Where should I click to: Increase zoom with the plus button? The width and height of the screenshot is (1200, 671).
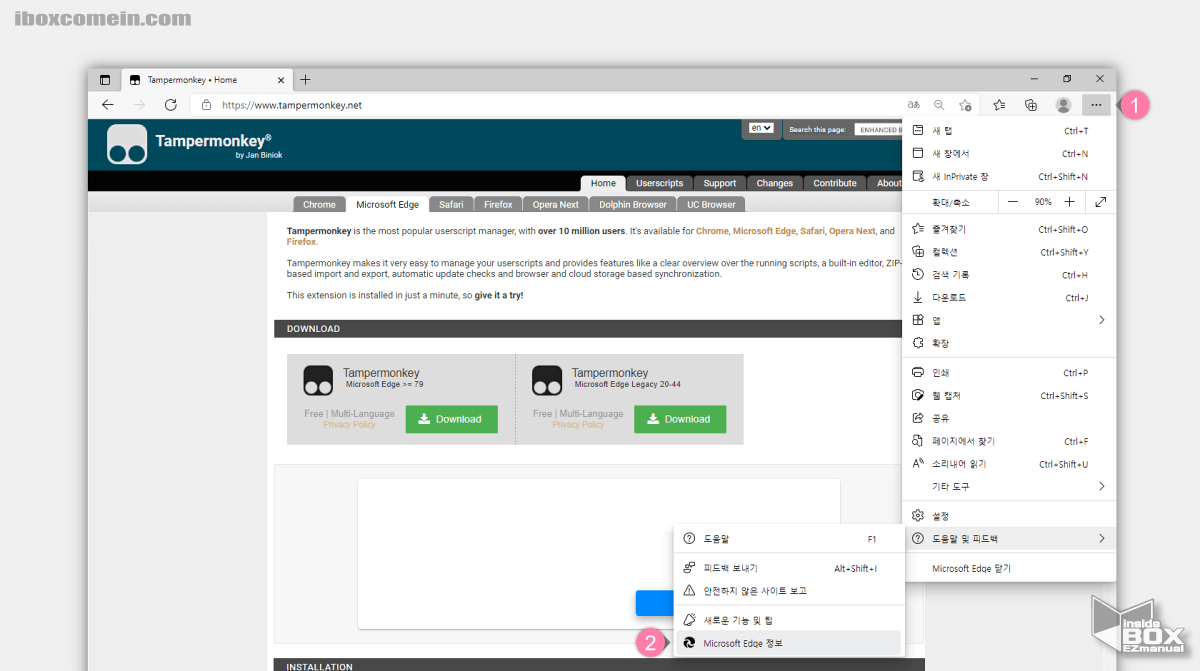[x=1070, y=202]
